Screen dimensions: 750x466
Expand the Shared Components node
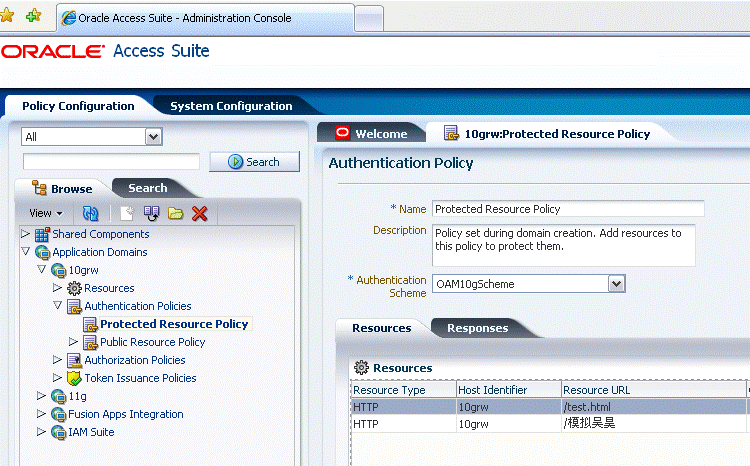pos(25,233)
